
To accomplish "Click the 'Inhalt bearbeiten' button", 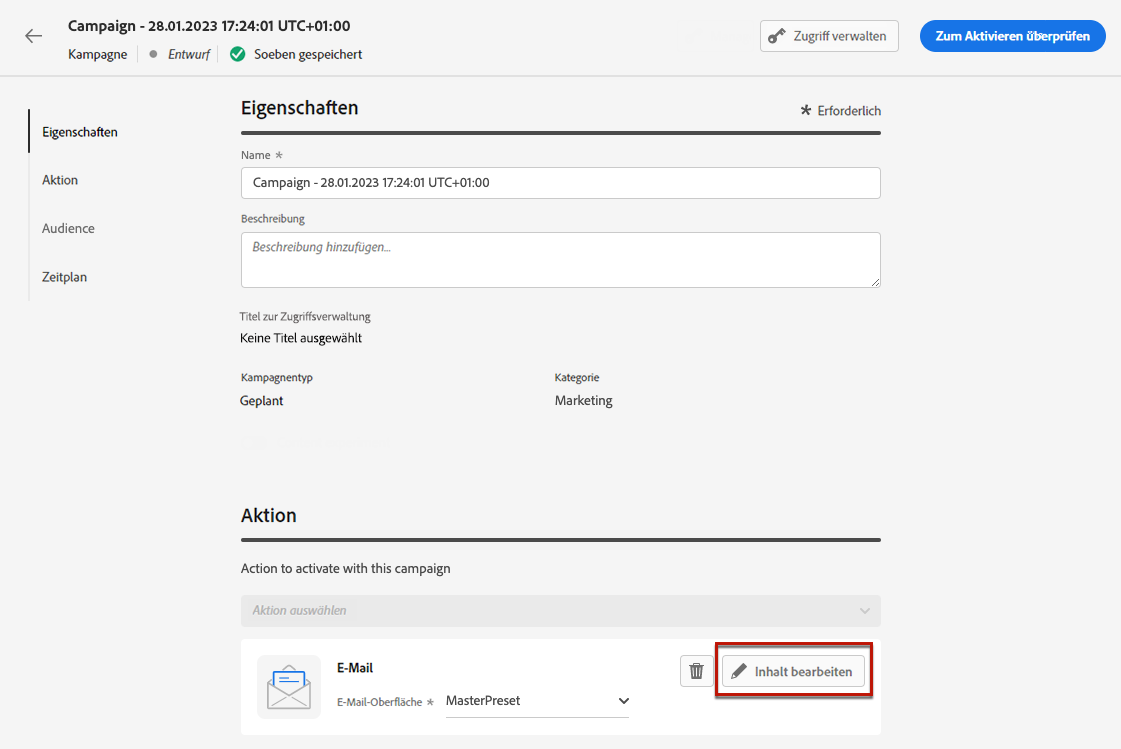I will [793, 672].
